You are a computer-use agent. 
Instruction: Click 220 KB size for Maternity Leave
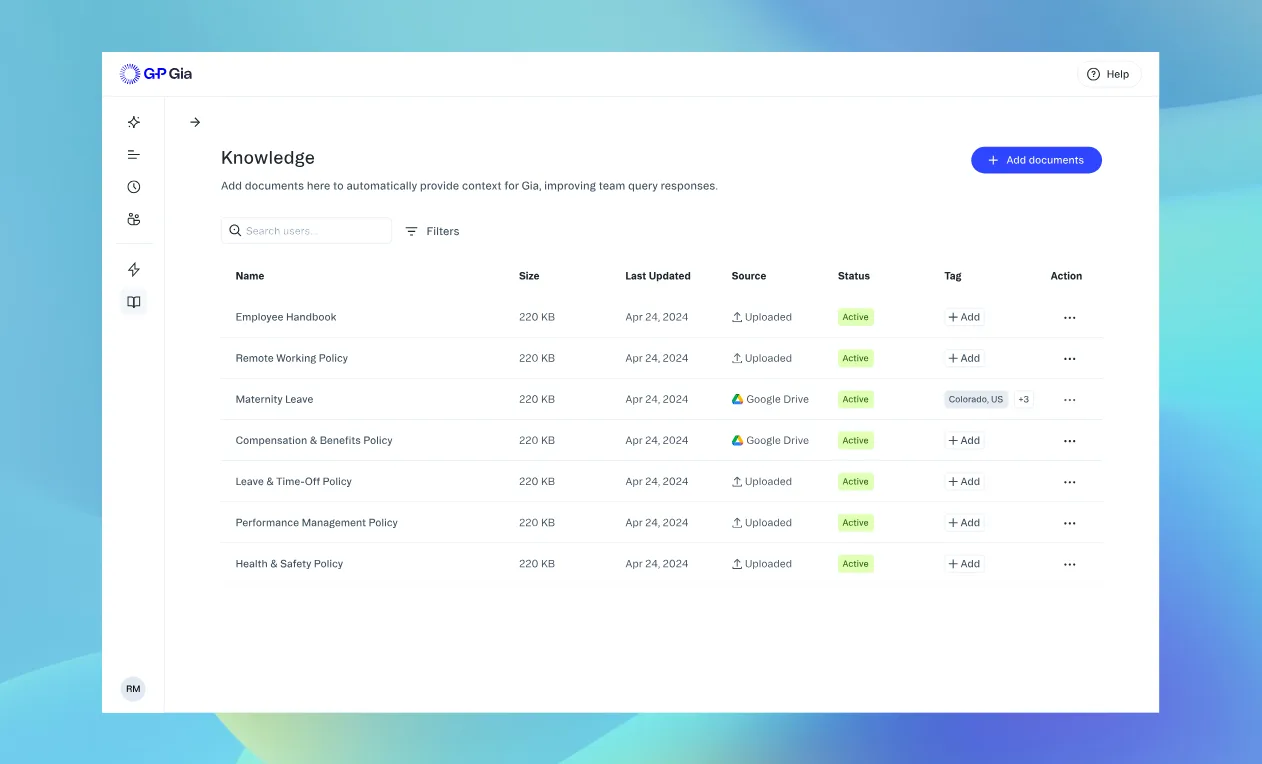tap(537, 399)
